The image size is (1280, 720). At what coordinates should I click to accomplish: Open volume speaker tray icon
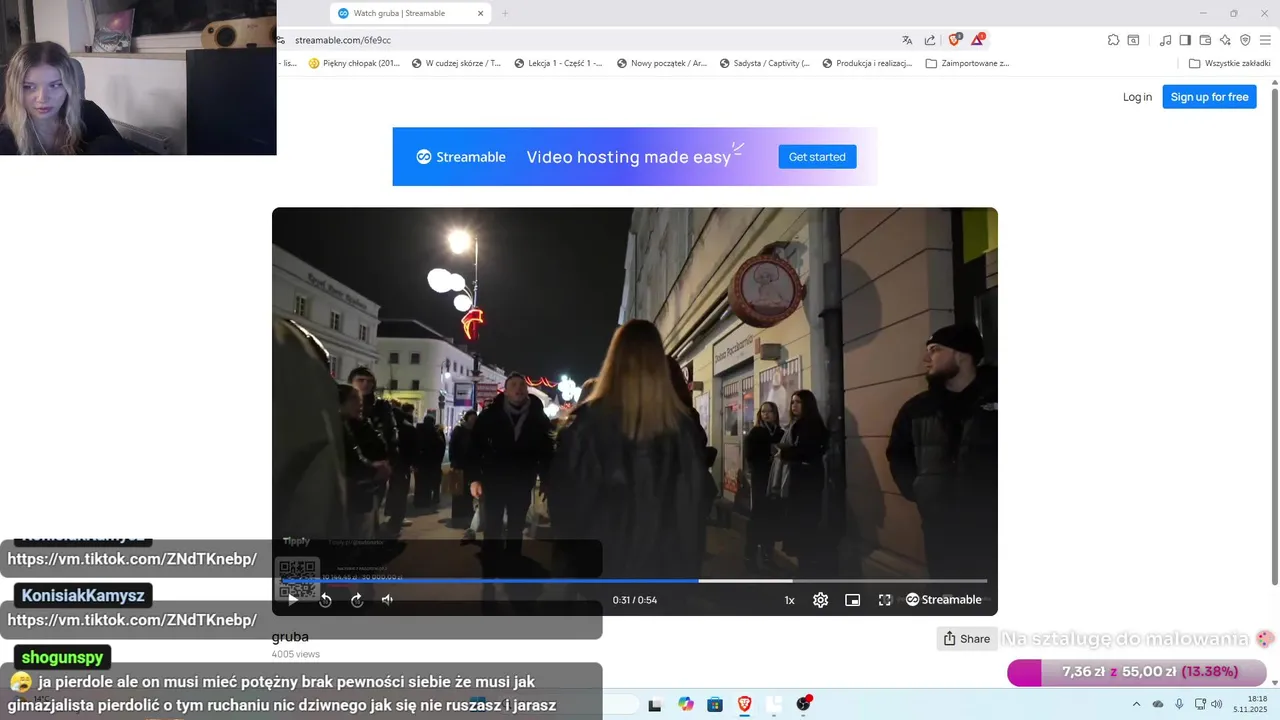(x=1216, y=705)
